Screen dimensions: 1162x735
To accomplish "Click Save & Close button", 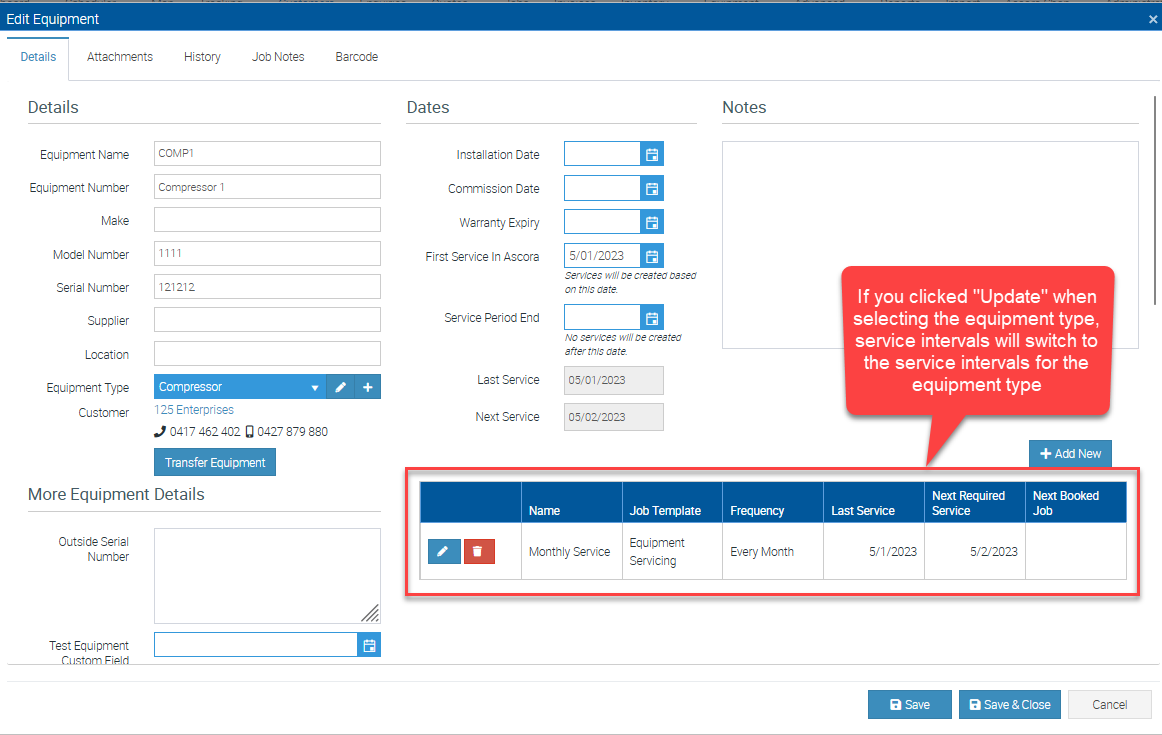I will click(1009, 705).
